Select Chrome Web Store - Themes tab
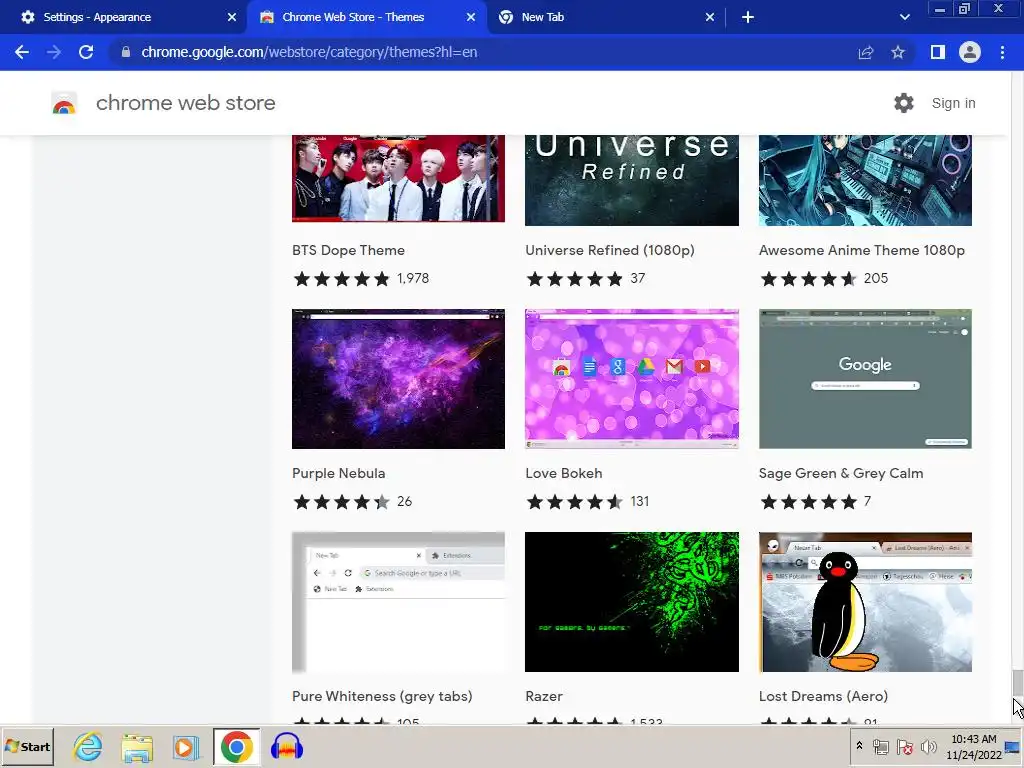This screenshot has width=1024, height=768. click(366, 18)
